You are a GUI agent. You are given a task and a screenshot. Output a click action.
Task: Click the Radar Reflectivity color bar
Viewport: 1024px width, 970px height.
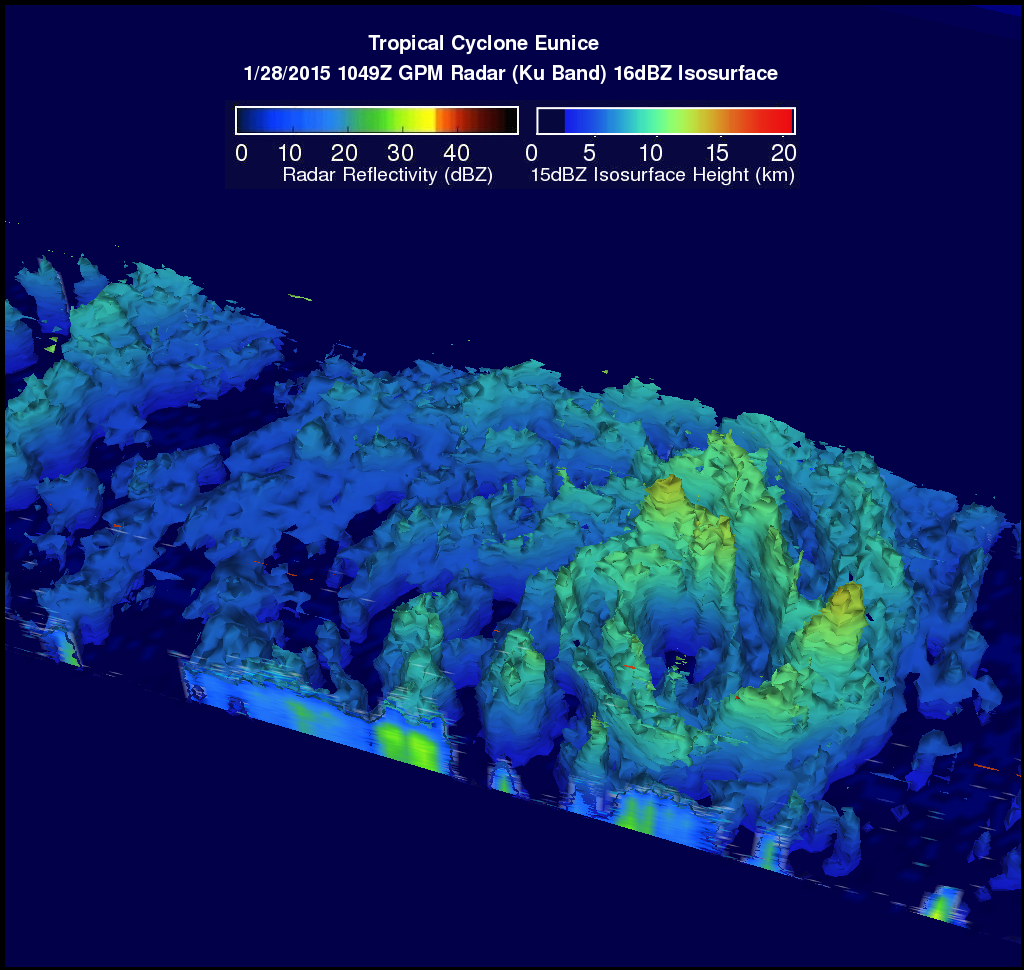[377, 120]
